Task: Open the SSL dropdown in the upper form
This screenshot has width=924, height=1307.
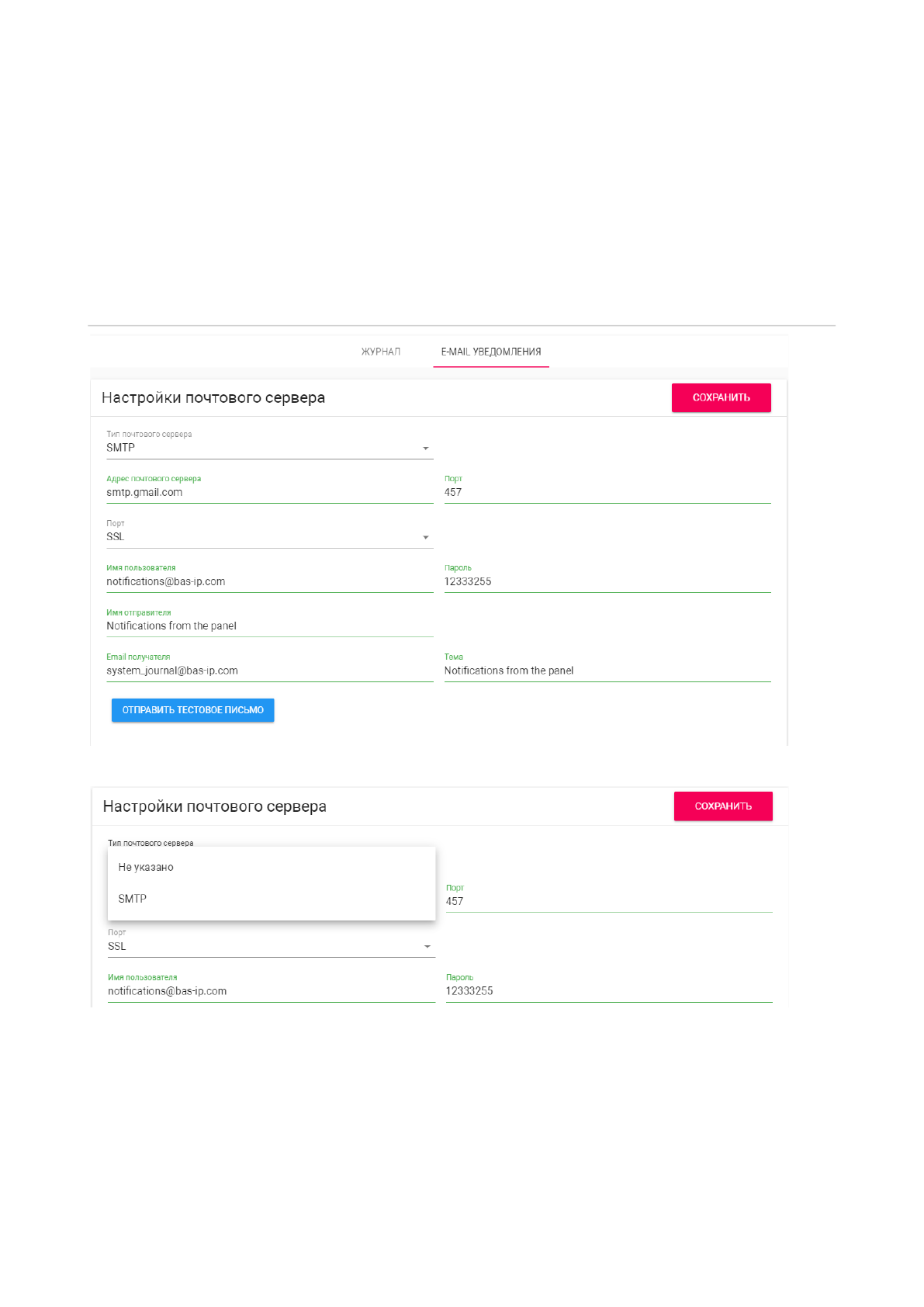Action: pyautogui.click(x=425, y=537)
